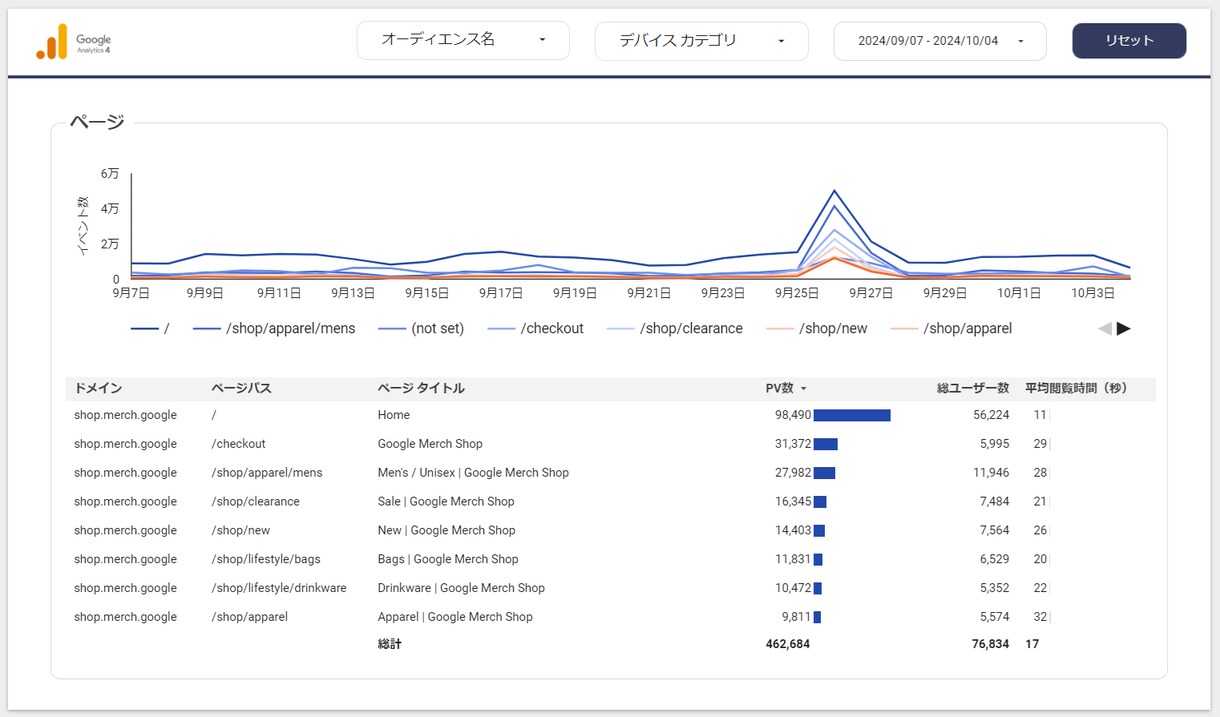Select the /shop/new path cell in table

click(240, 531)
